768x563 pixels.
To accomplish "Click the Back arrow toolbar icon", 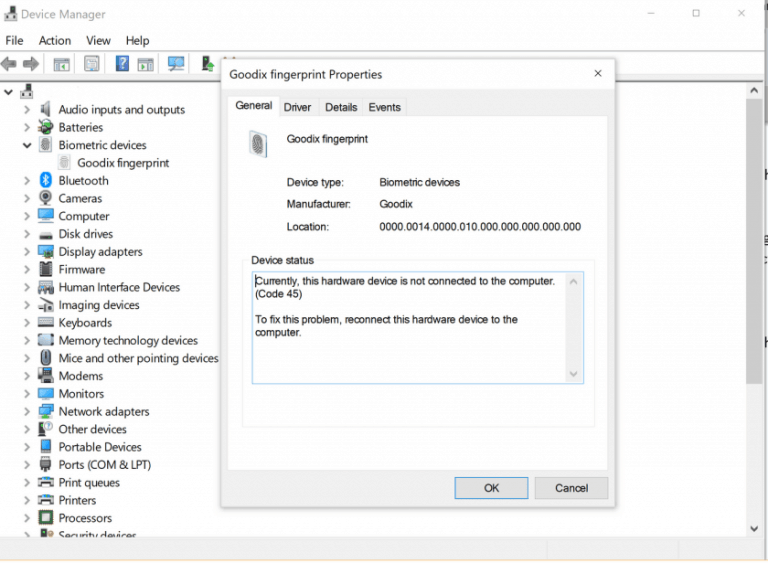I will (9, 64).
